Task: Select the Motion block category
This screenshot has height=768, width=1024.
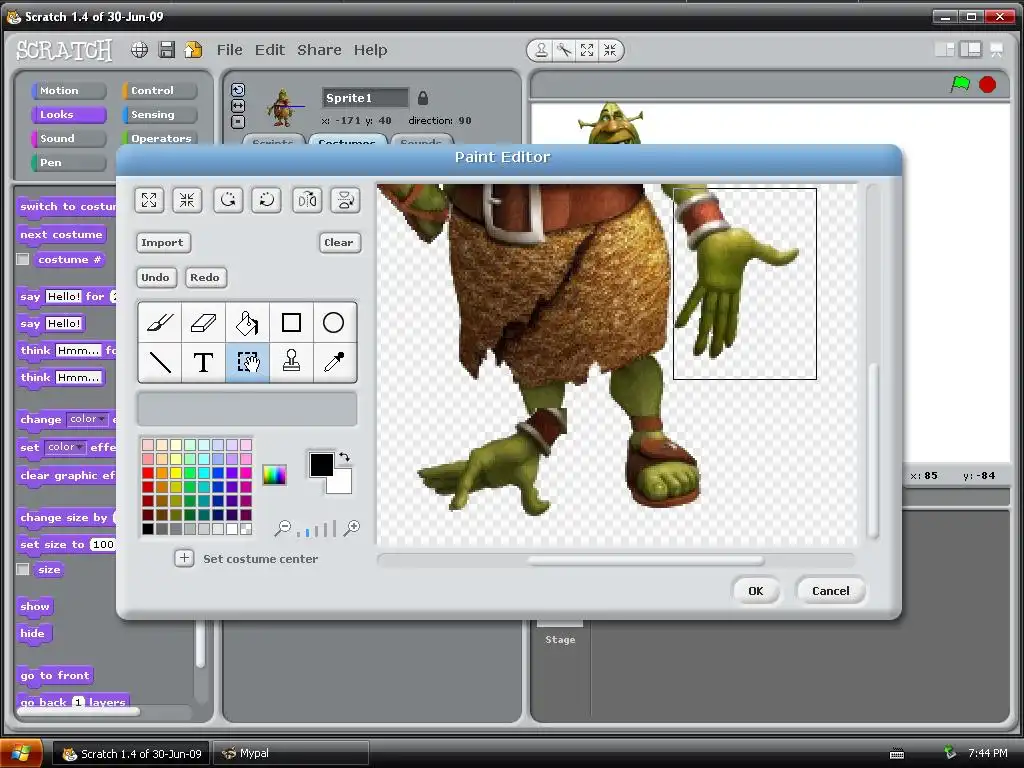Action: point(69,90)
